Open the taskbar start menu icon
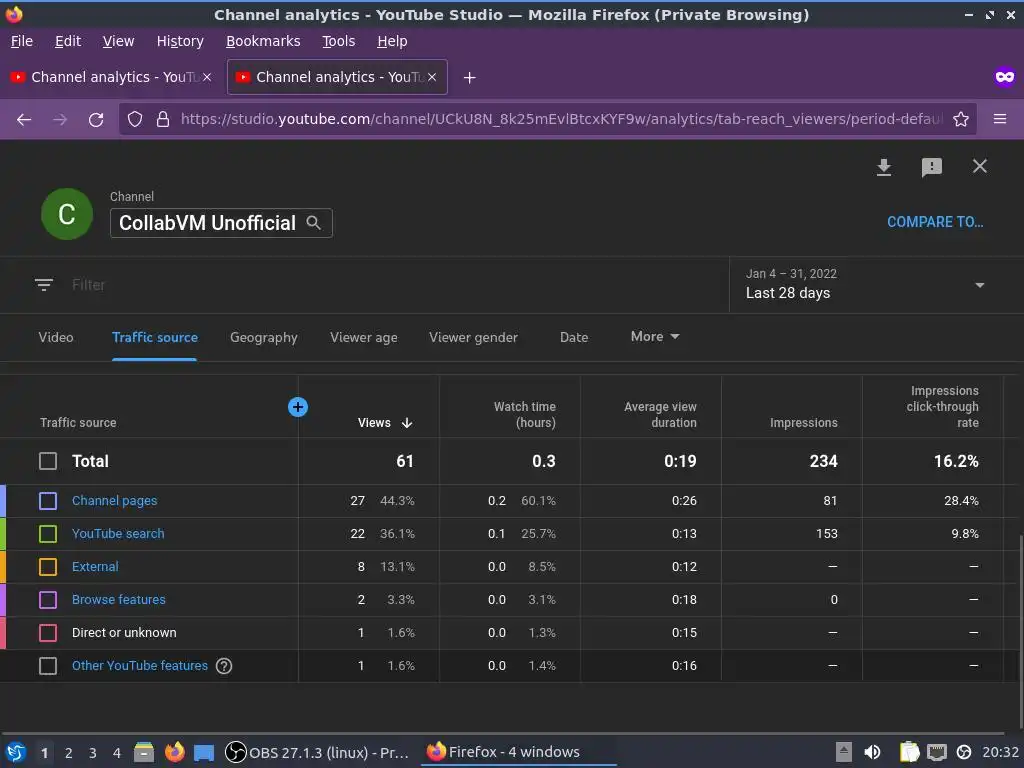This screenshot has width=1024, height=768. pos(16,752)
